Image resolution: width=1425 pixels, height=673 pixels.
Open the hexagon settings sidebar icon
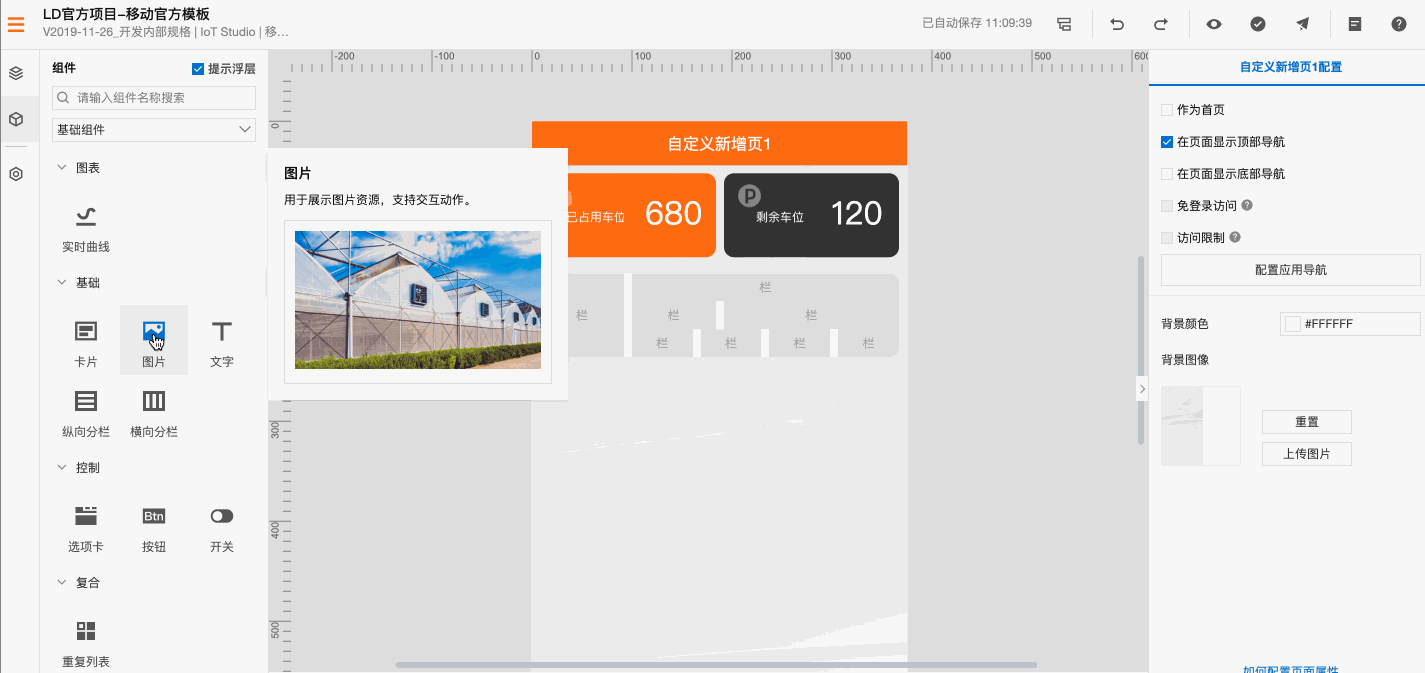pyautogui.click(x=16, y=173)
